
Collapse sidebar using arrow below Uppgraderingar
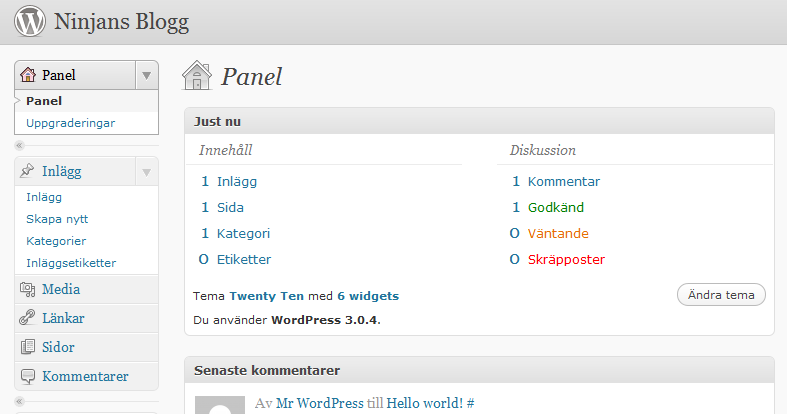click(20, 146)
